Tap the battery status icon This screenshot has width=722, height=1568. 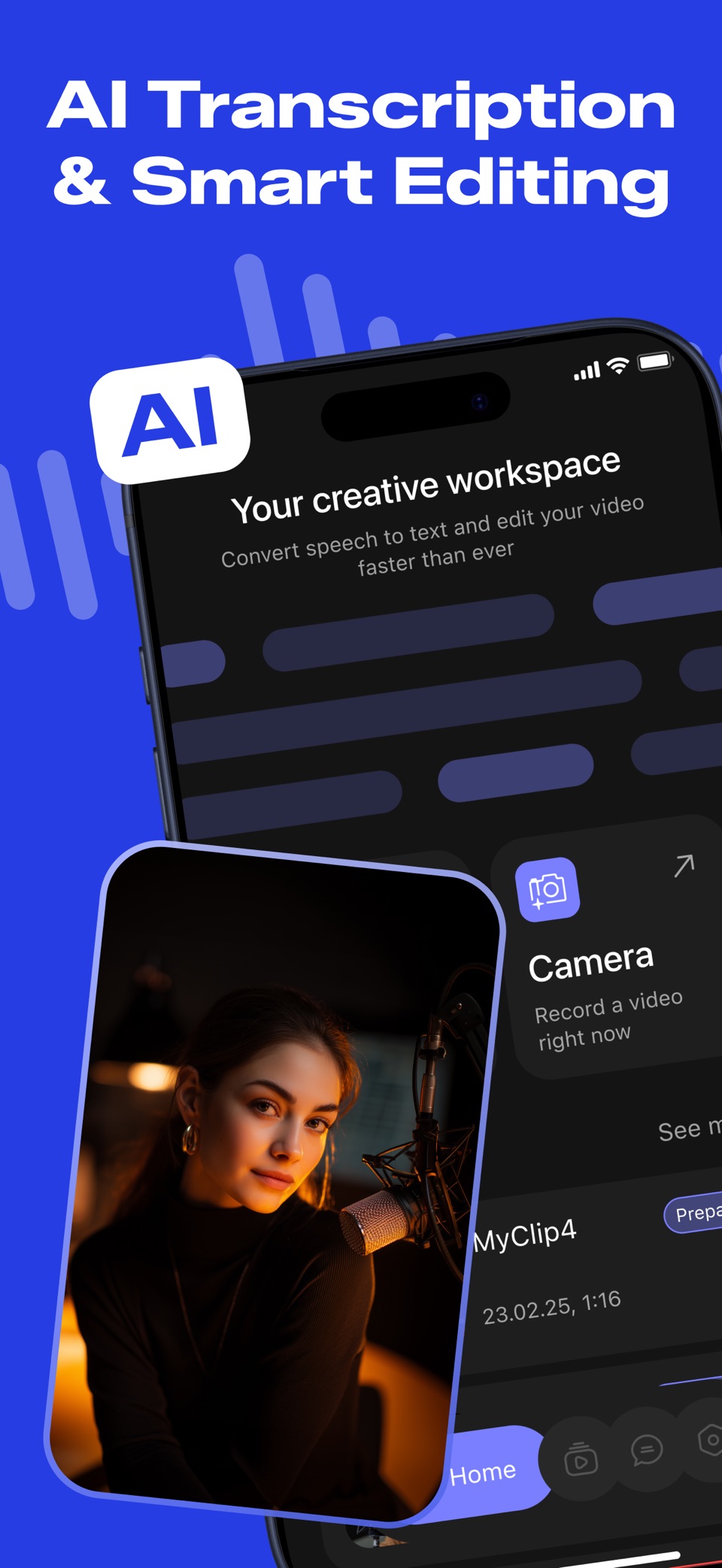[654, 362]
